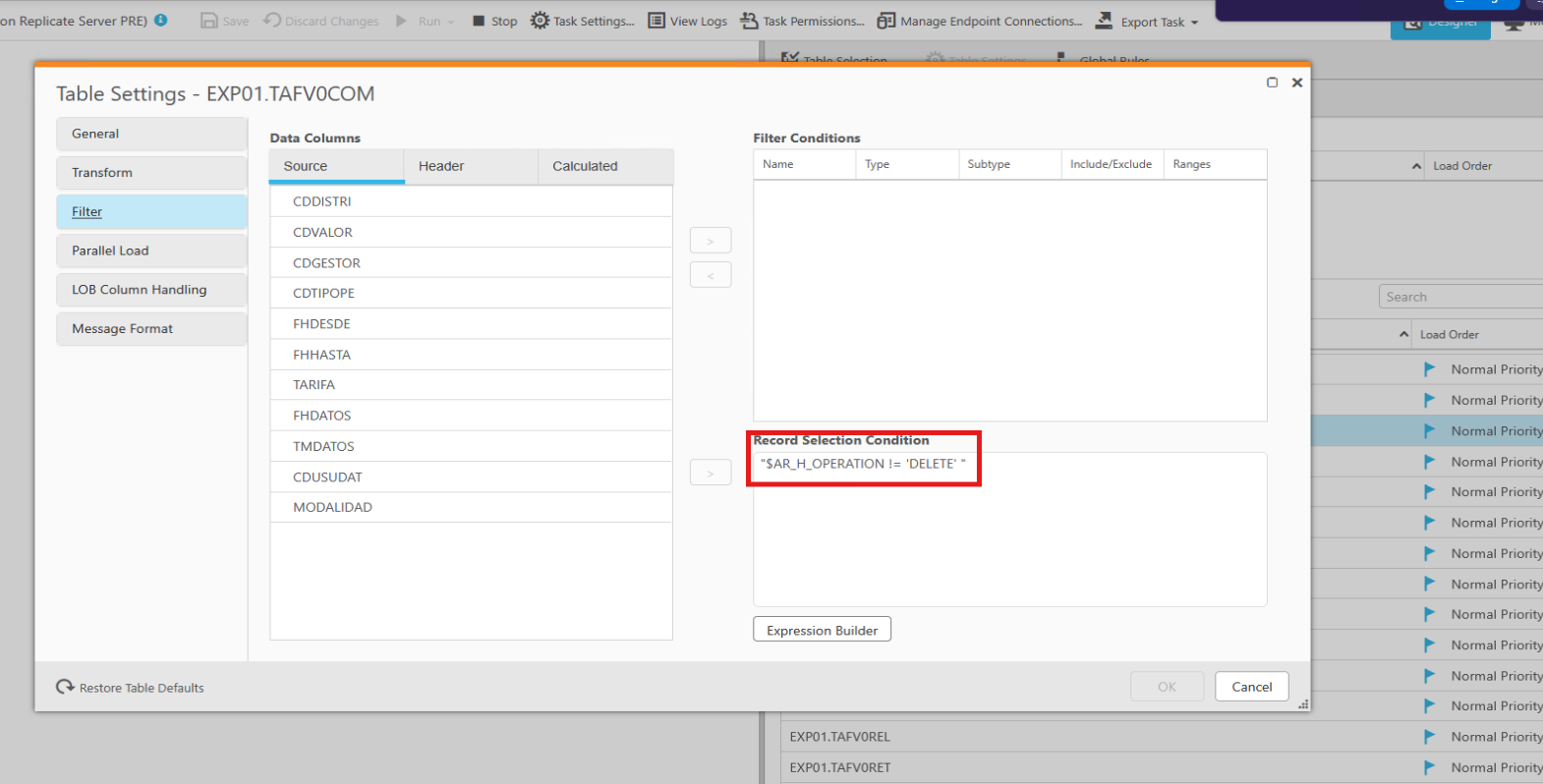Click the Export Task icon
Screen dimensions: 1543x784
click(1105, 21)
